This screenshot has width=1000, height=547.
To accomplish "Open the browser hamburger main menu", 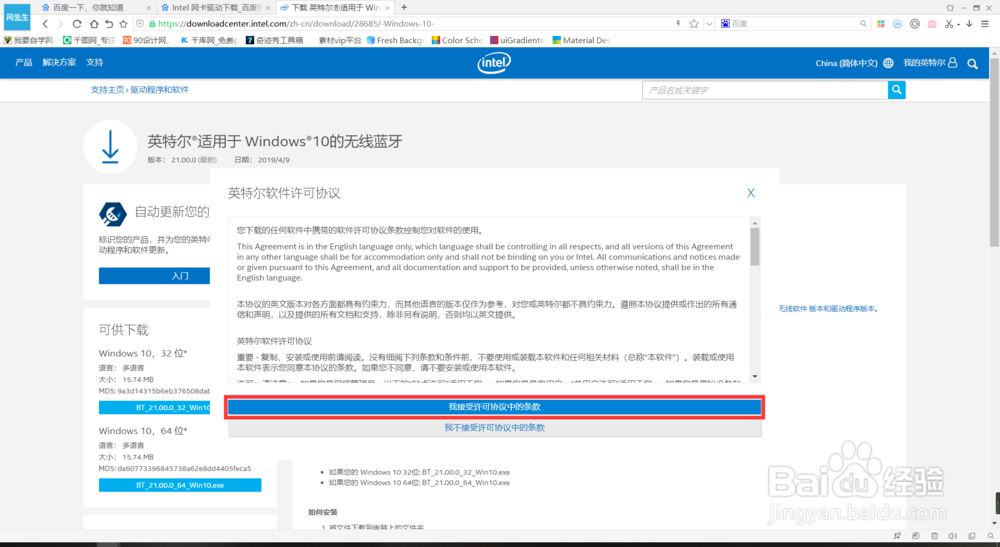I will pyautogui.click(x=985, y=24).
